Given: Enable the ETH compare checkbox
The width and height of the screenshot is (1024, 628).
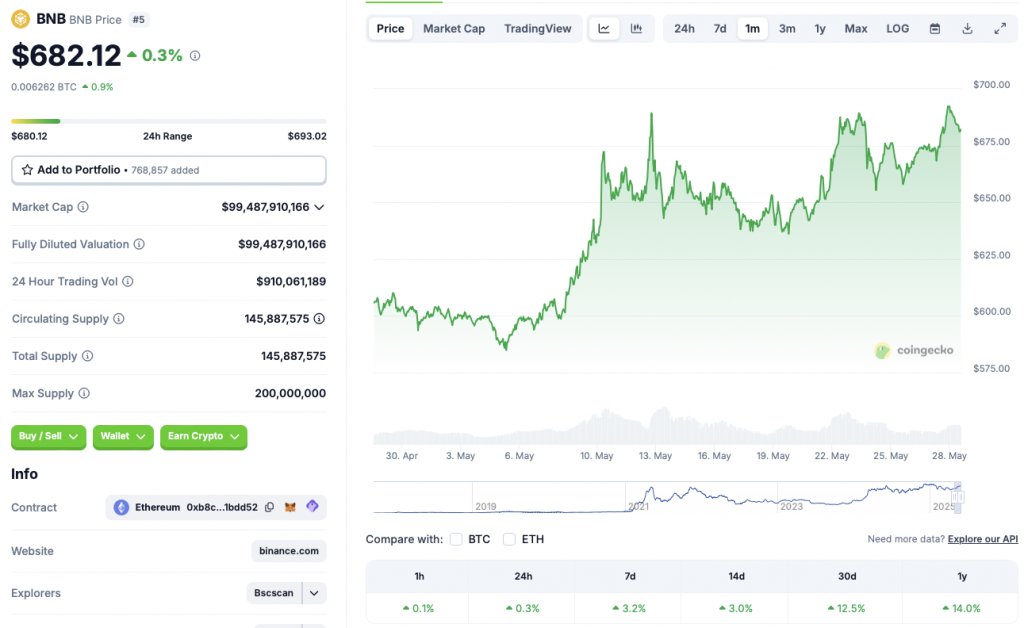Looking at the screenshot, I should point(509,539).
